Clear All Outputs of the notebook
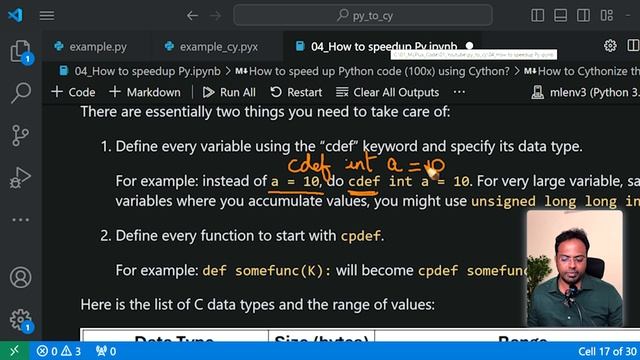Screen dimensions: 640x360 point(387,92)
